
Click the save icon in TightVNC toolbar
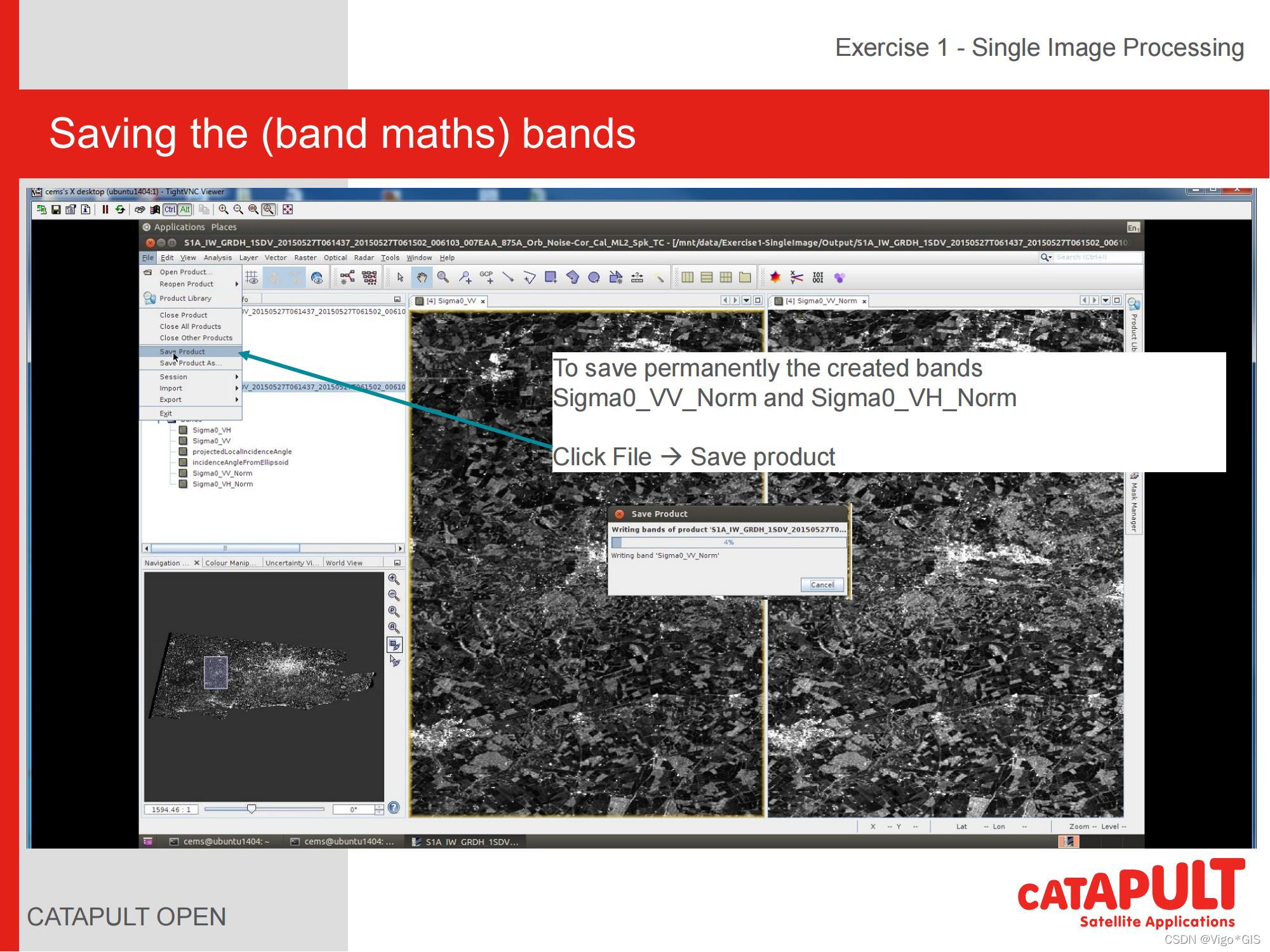click(x=56, y=209)
